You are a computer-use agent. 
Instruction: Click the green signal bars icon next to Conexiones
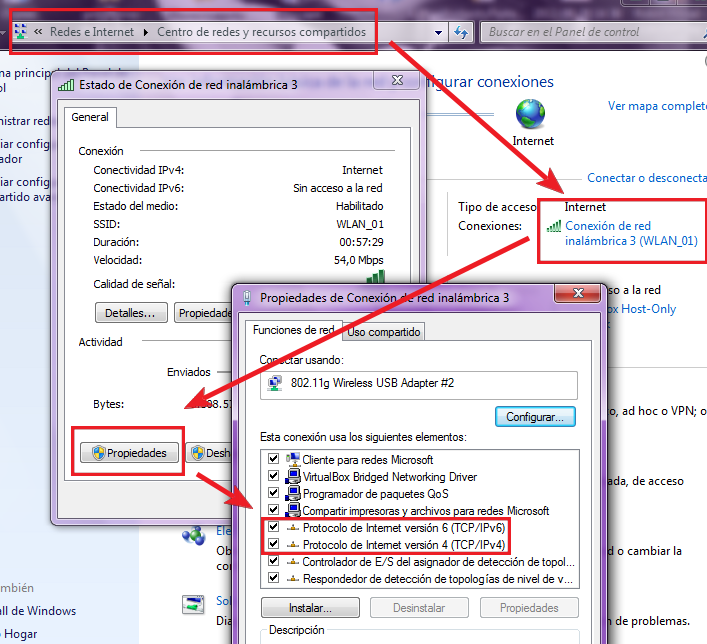pyautogui.click(x=553, y=227)
